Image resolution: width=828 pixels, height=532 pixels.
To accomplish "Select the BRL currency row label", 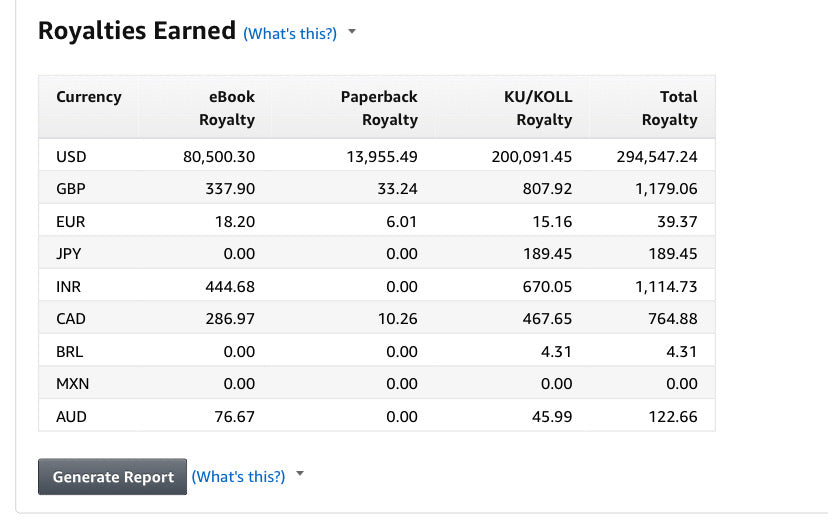I will [70, 351].
